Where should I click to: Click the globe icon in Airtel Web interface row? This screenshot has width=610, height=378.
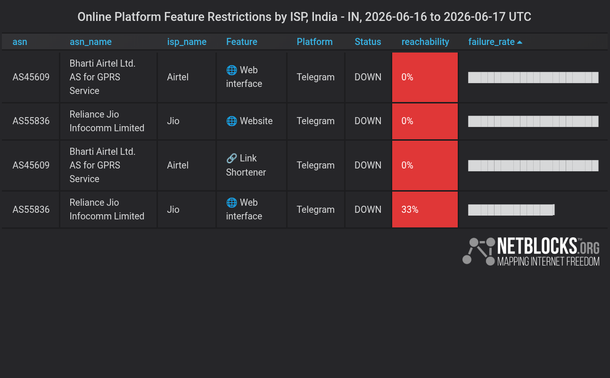click(231, 70)
